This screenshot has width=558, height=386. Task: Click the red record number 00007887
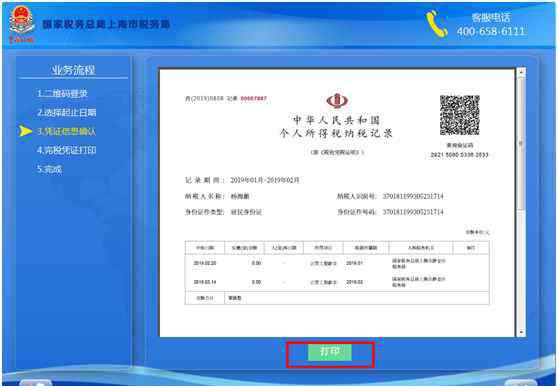pyautogui.click(x=254, y=98)
